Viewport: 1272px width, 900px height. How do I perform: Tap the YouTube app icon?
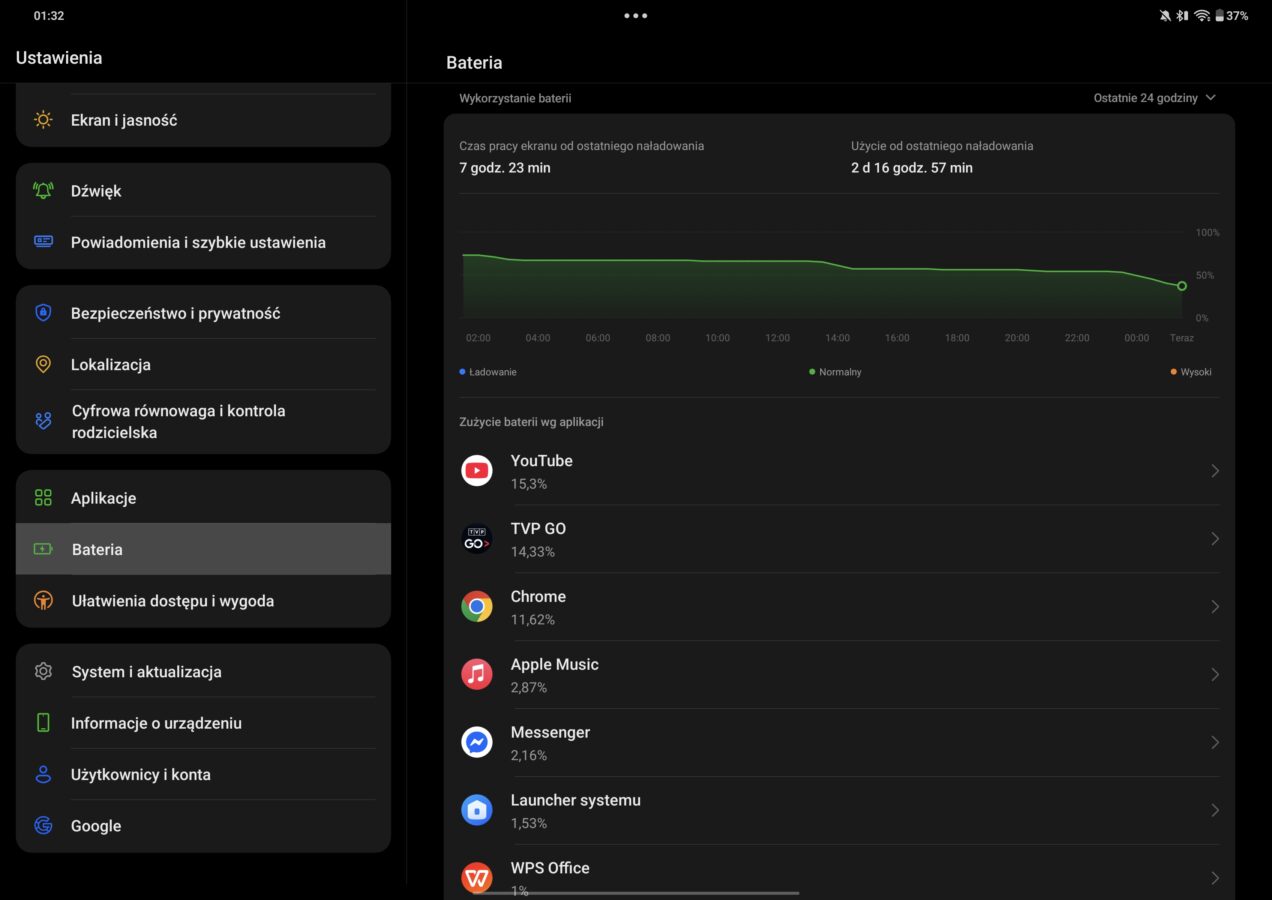tap(477, 470)
